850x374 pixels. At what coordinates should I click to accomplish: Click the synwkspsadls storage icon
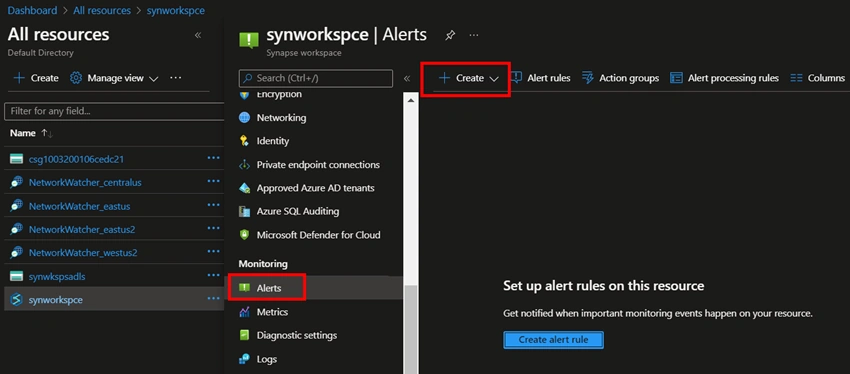pos(17,276)
